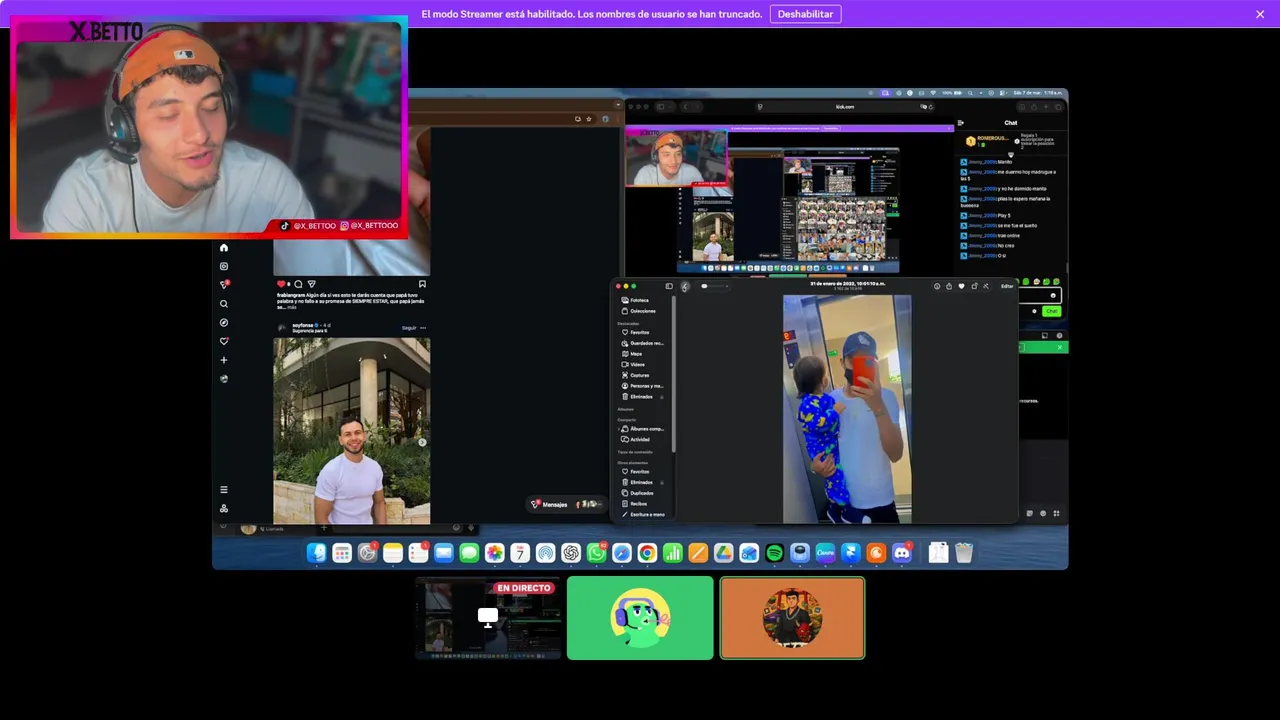
Task: Launch Google Chrome from the Dock
Action: pos(647,553)
